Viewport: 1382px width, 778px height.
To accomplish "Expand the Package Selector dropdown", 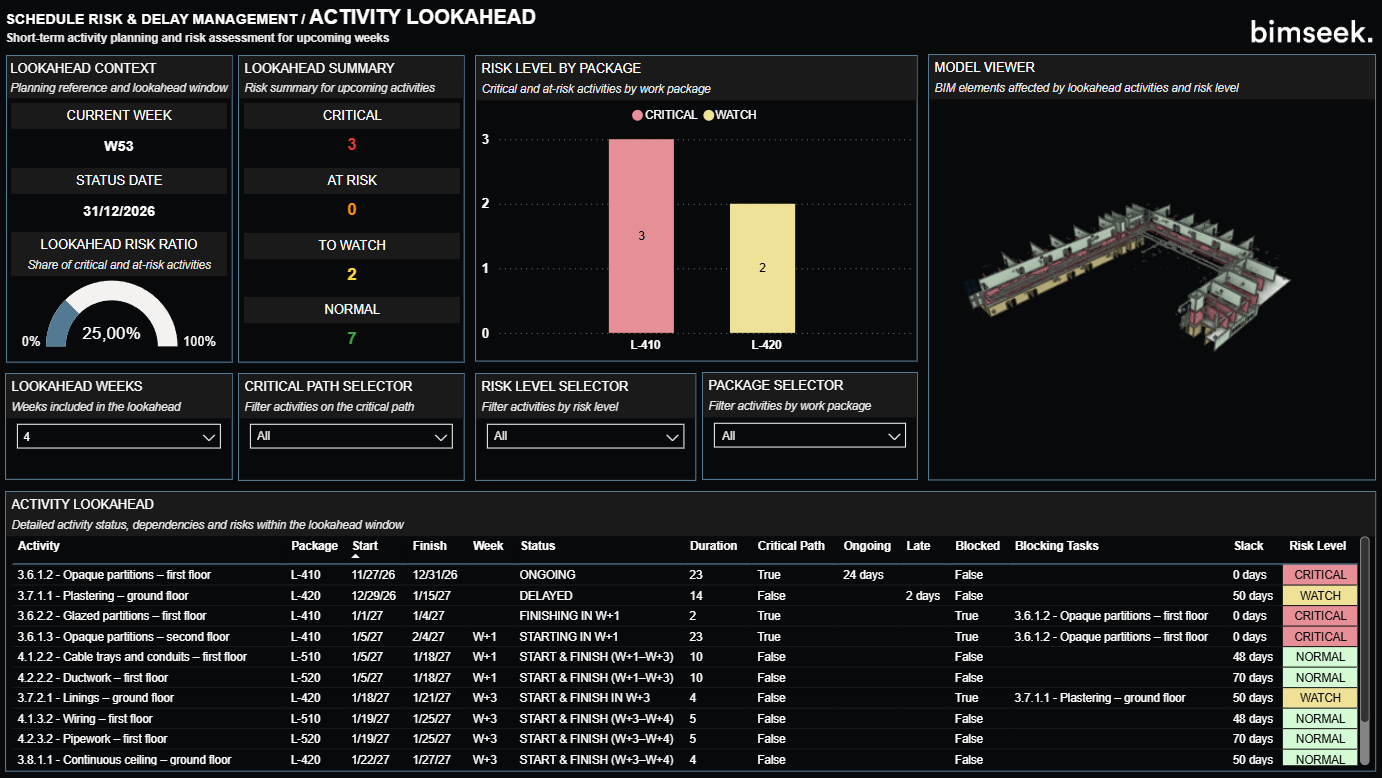I will pyautogui.click(x=809, y=436).
